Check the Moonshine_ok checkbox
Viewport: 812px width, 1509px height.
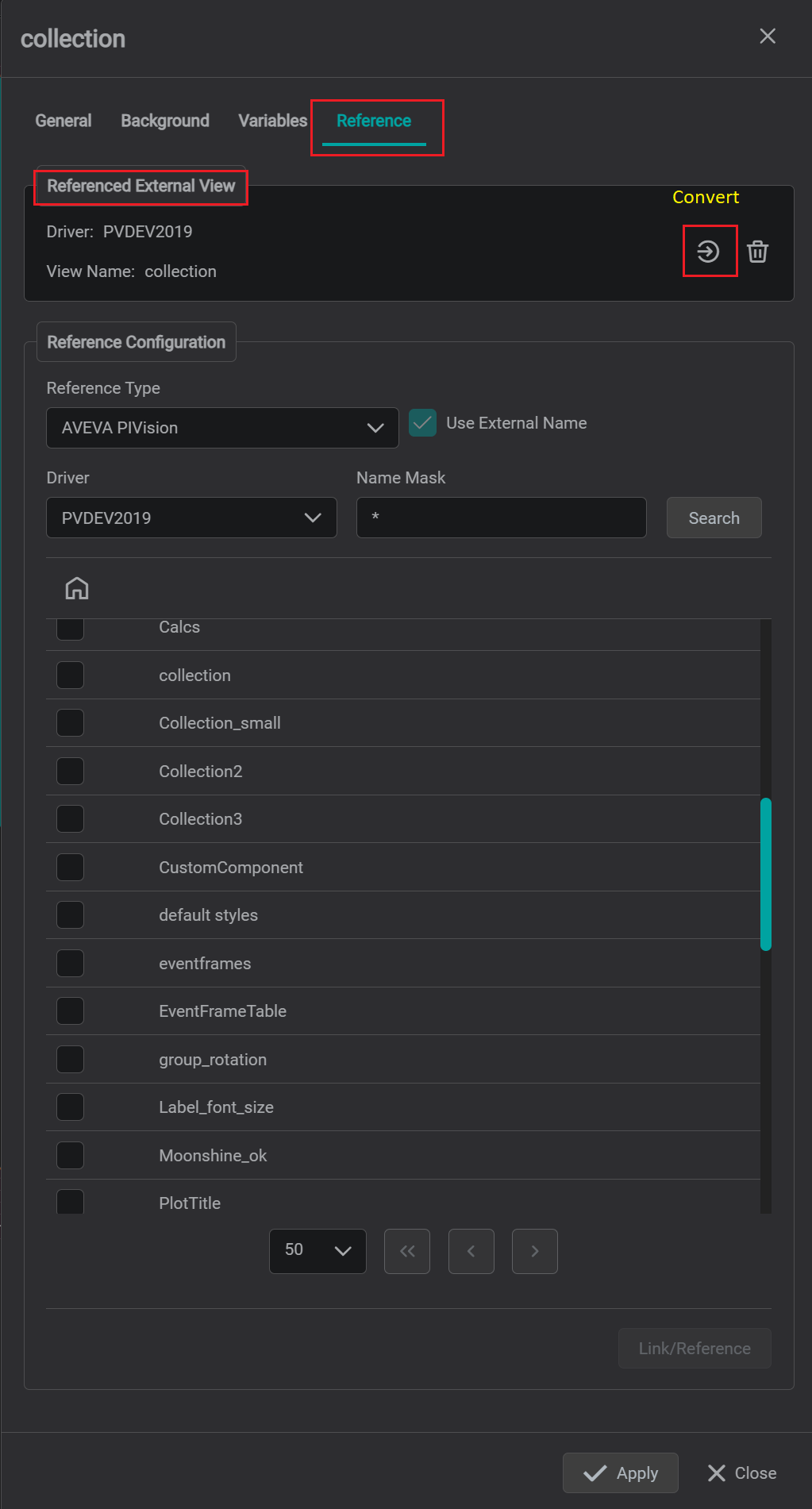coord(71,1156)
